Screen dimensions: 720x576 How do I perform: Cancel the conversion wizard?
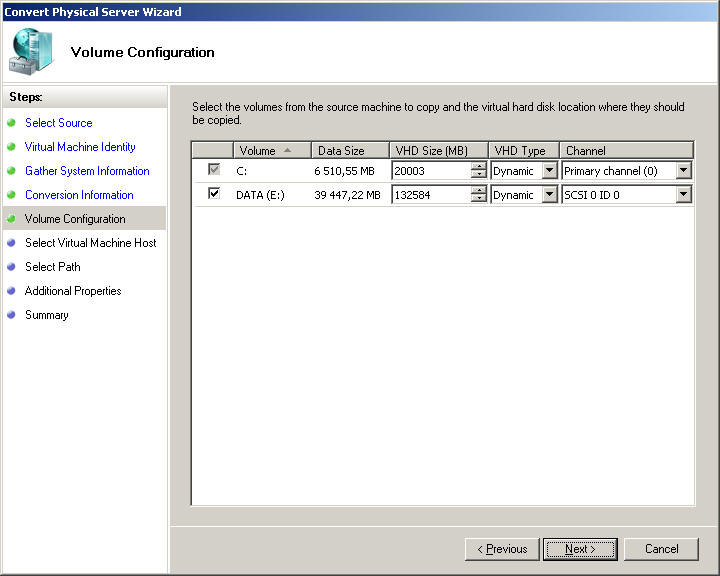(x=661, y=549)
